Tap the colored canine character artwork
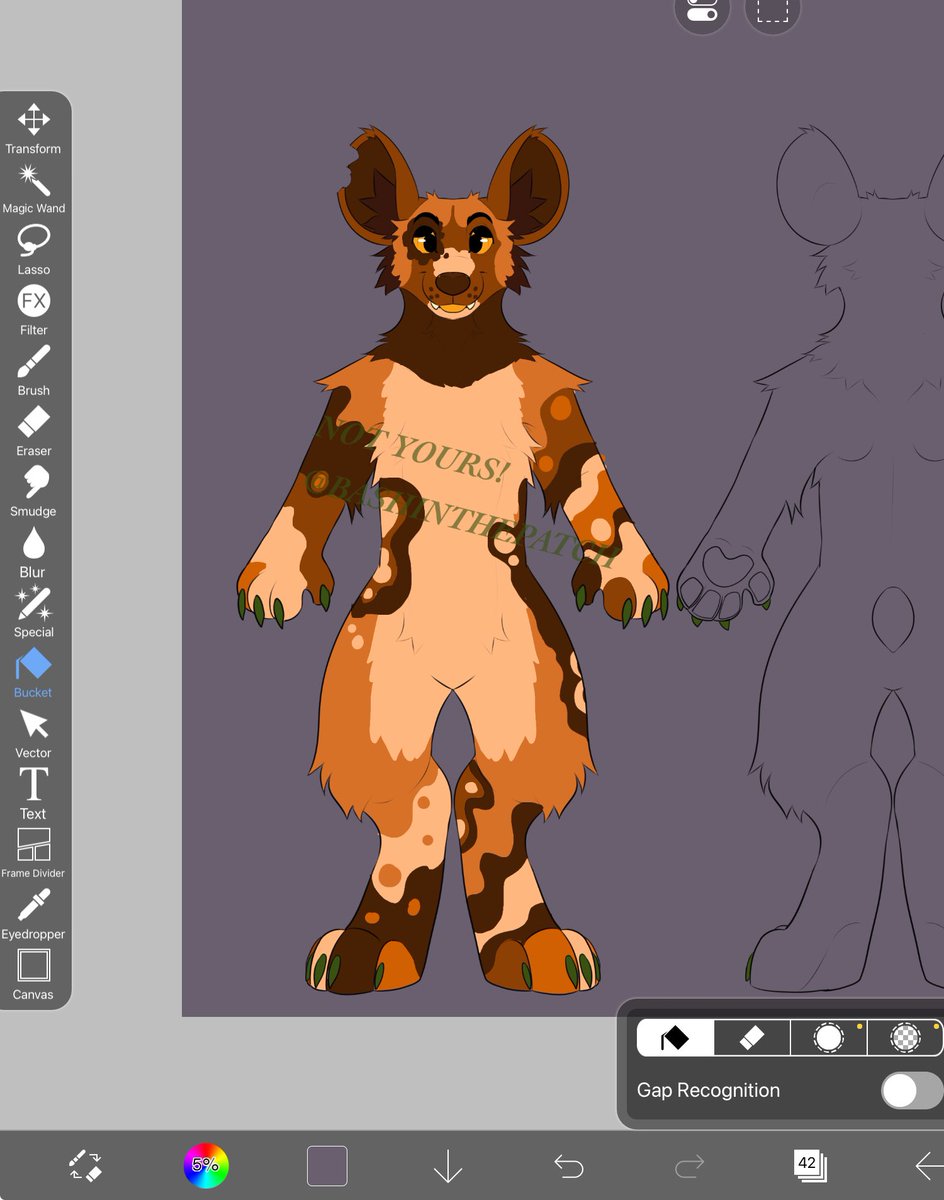The image size is (944, 1200). [x=452, y=560]
